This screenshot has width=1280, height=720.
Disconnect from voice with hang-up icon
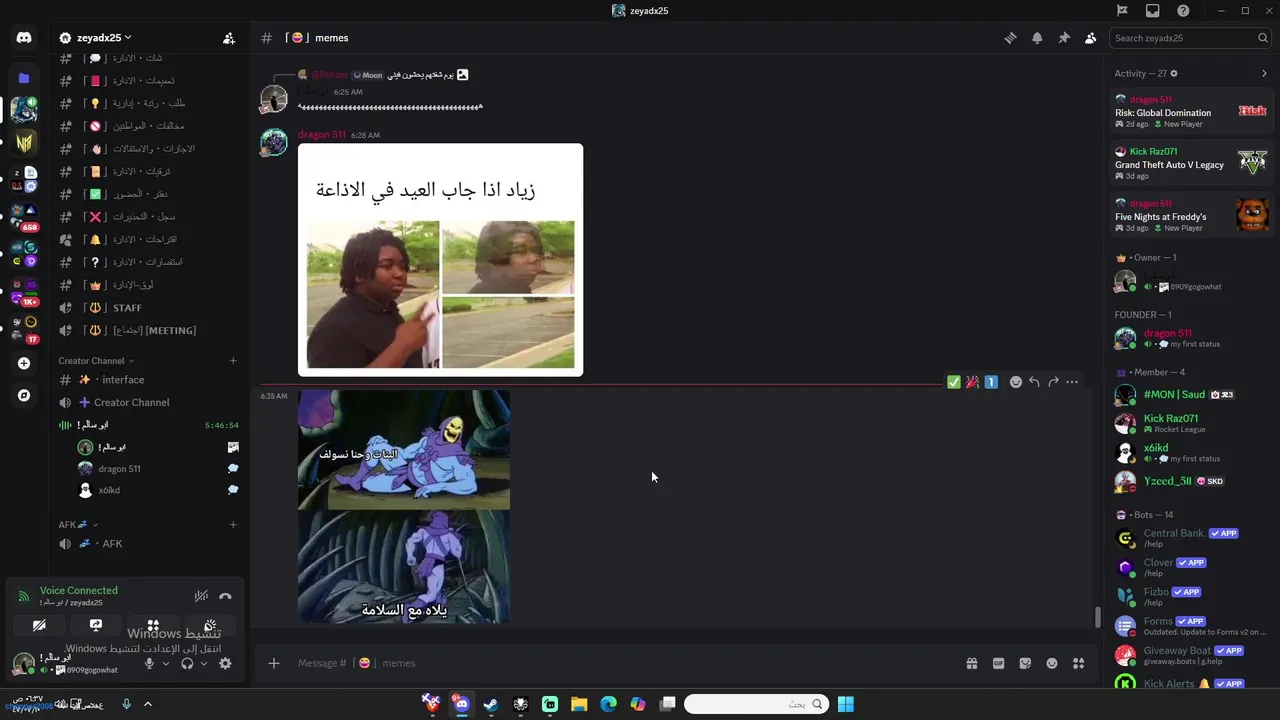click(225, 596)
